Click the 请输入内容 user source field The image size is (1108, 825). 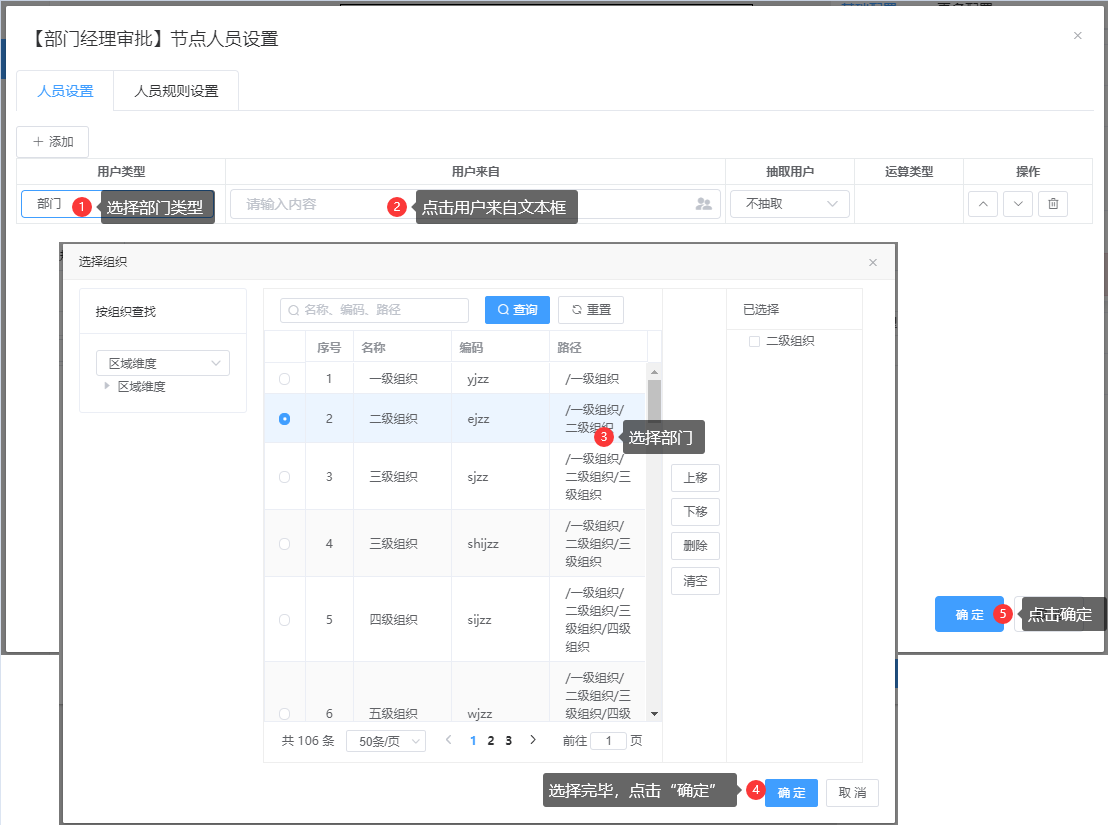(475, 204)
